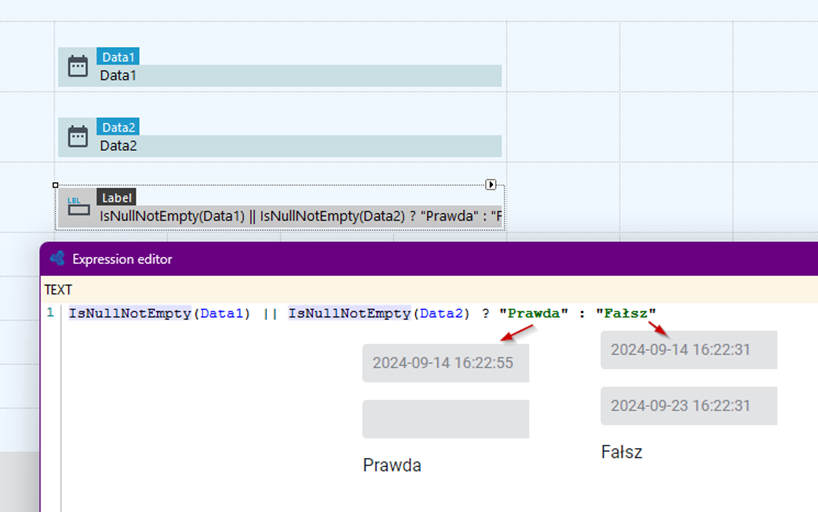The image size is (818, 512).
Task: Click field showing 2024-09-14 16:22:31
Action: (x=689, y=350)
